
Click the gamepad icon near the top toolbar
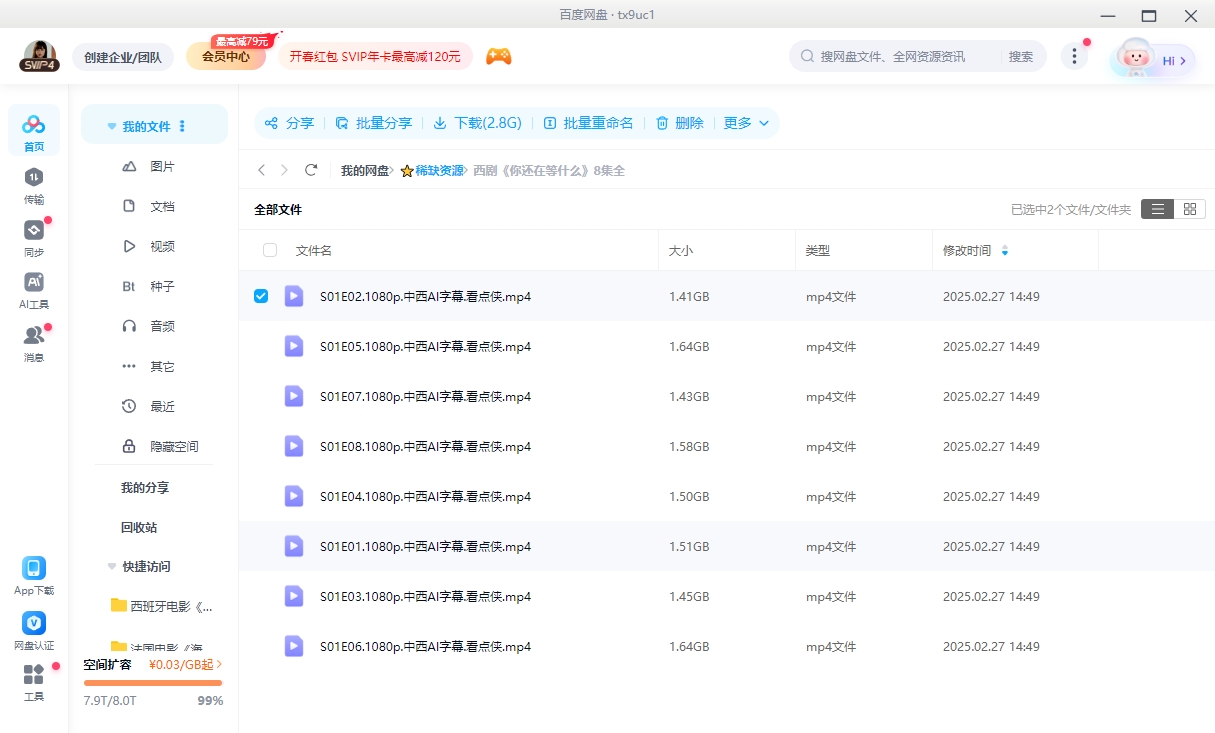coord(498,56)
